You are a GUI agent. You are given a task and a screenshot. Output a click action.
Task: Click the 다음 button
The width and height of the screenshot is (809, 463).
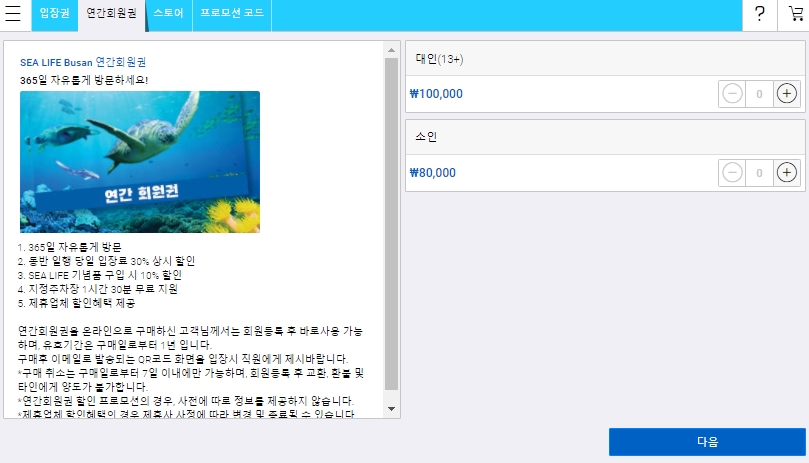click(707, 442)
